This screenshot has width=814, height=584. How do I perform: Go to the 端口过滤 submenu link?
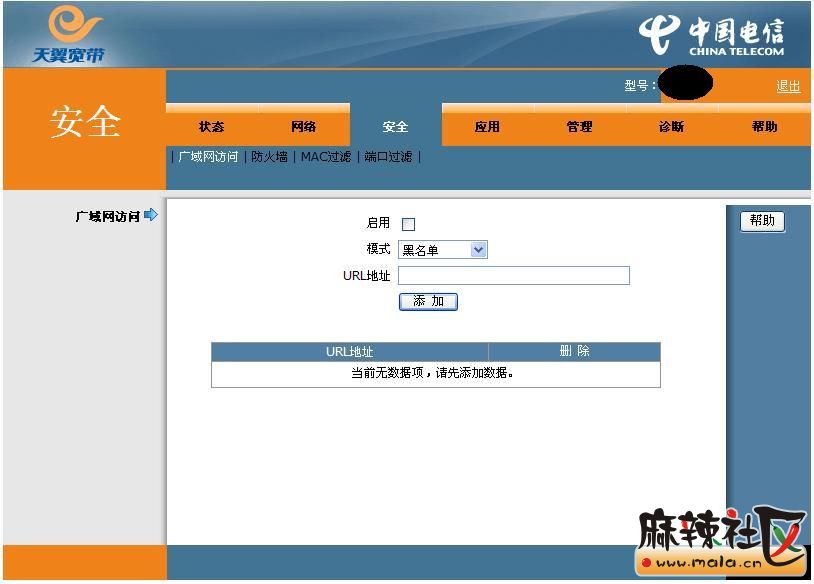[x=388, y=157]
